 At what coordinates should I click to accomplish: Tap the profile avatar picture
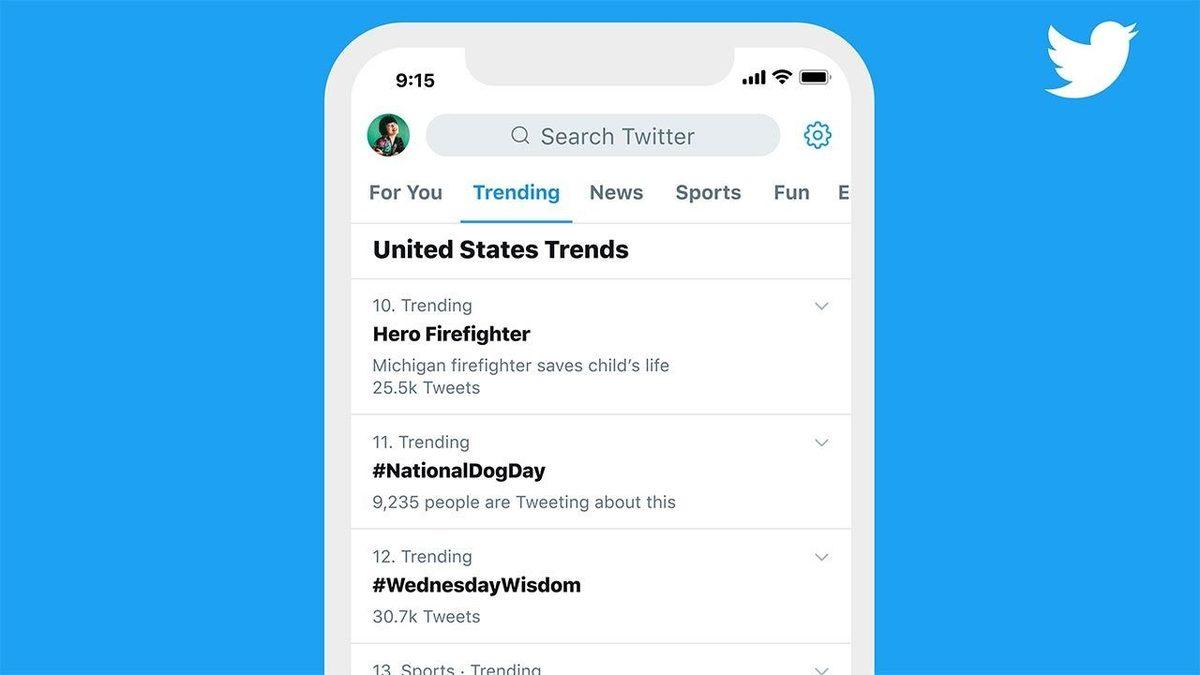tap(388, 135)
